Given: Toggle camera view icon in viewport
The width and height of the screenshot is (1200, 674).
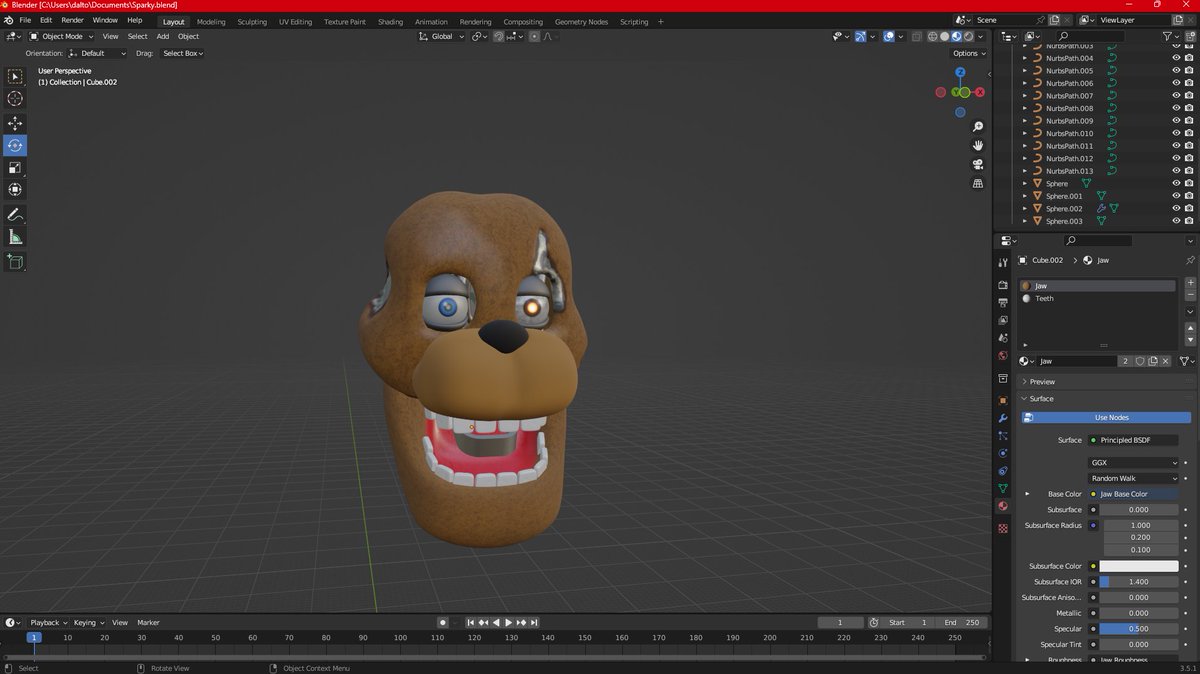Looking at the screenshot, I should pos(978,165).
